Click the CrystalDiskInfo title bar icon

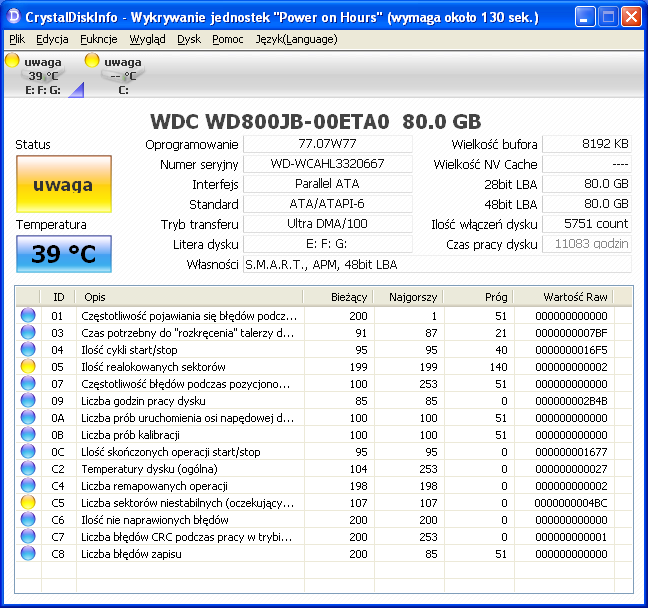(14, 17)
